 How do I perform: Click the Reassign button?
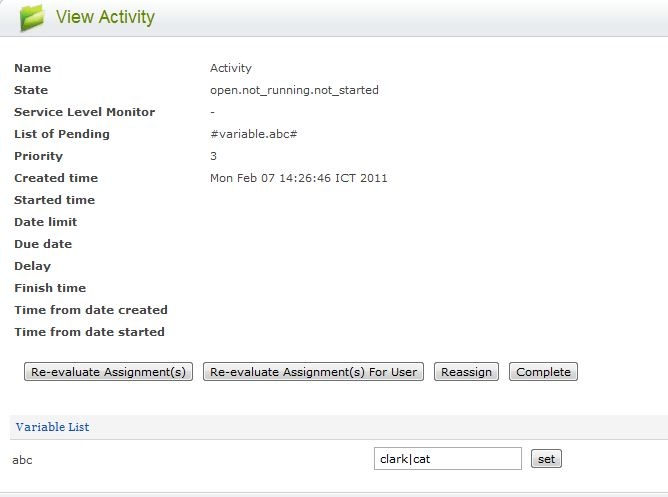pyautogui.click(x=466, y=372)
